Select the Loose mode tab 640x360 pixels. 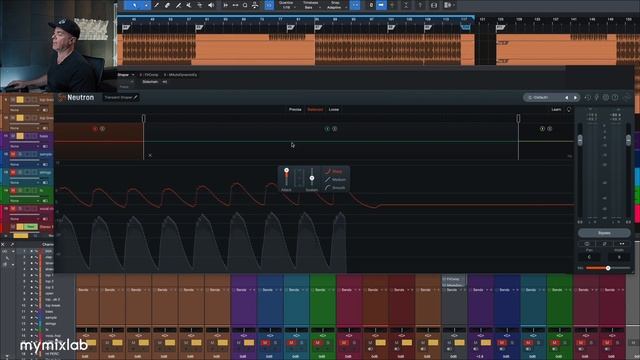tap(334, 109)
